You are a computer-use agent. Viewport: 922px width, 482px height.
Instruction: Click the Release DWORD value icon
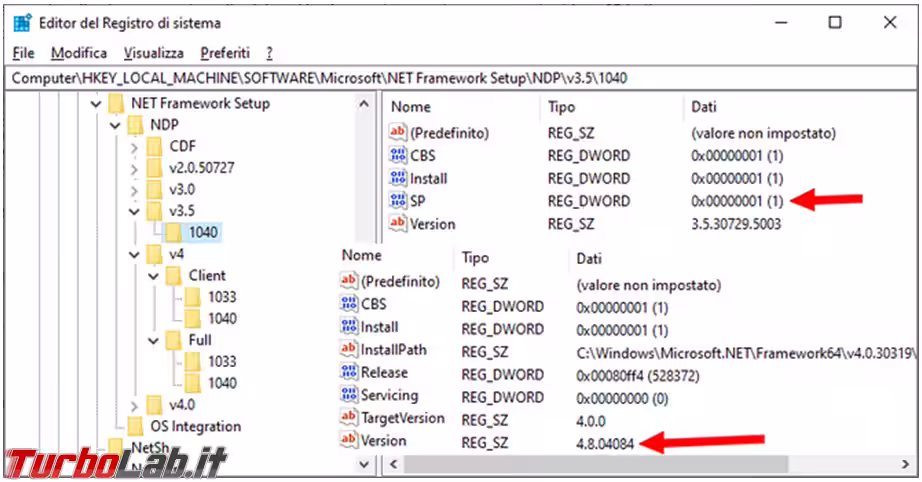click(x=349, y=372)
